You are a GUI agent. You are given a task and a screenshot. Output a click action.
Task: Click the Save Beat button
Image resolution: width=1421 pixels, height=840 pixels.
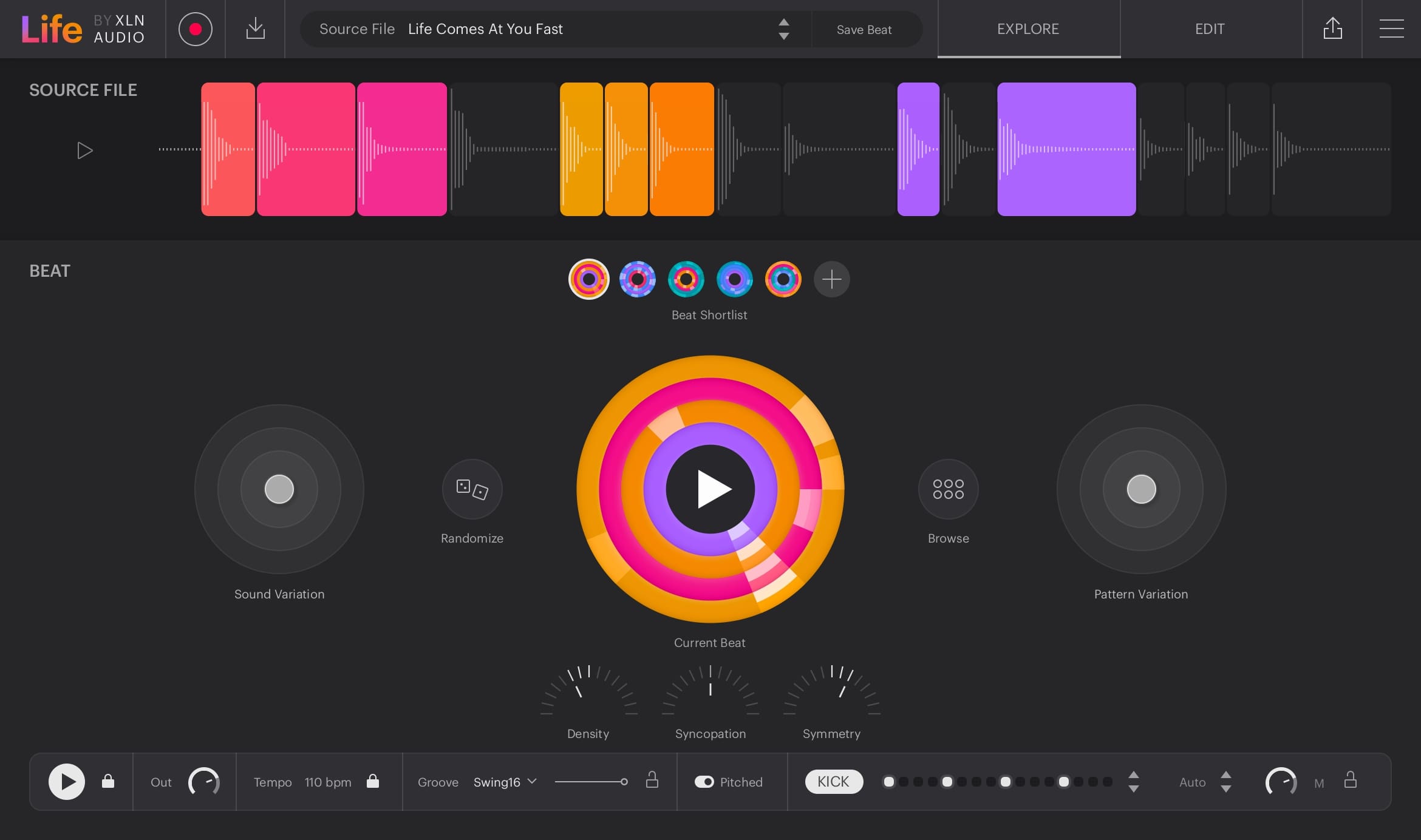(x=865, y=29)
